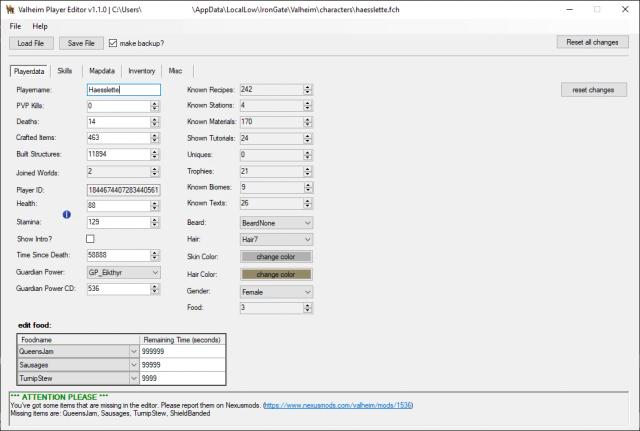This screenshot has height=431, width=640.
Task: Click the Foodname column header
Action: tap(79, 340)
